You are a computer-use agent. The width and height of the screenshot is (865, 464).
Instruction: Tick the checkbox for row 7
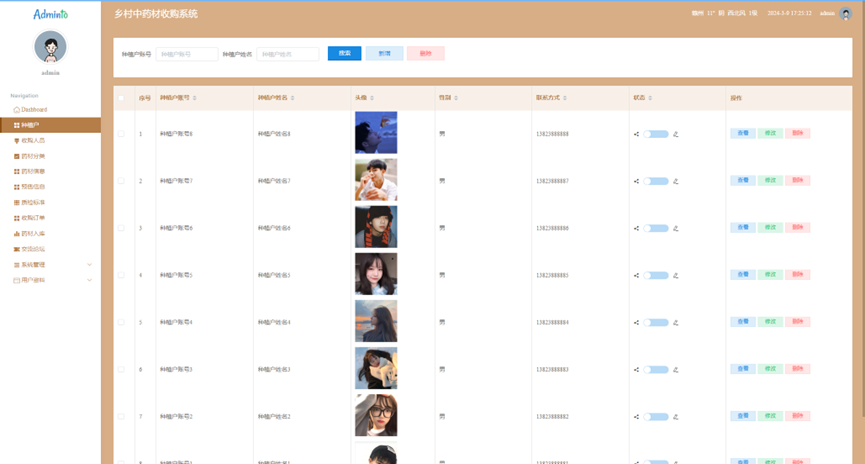(x=121, y=417)
